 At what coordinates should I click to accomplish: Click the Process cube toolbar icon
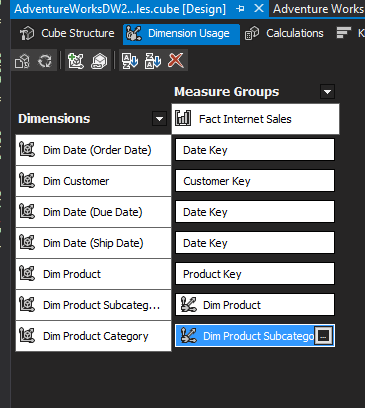[x=22, y=61]
